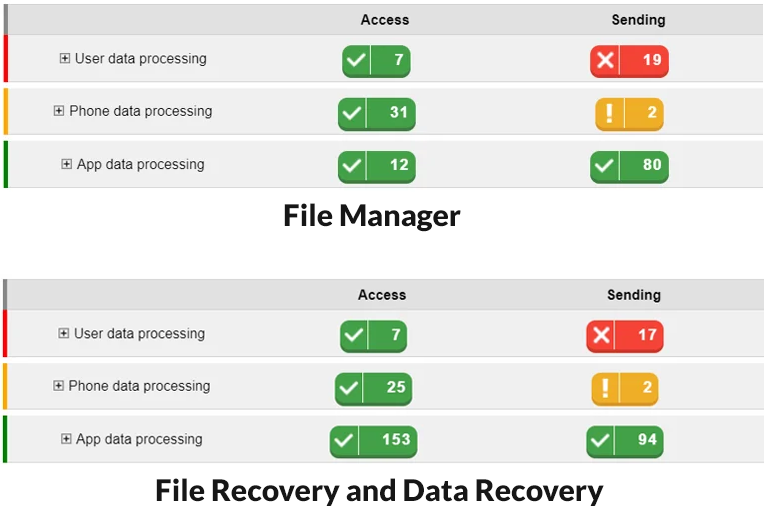Image resolution: width=768 pixels, height=514 pixels.
Task: Click the Sending column header in File Recovery table
Action: tap(634, 294)
